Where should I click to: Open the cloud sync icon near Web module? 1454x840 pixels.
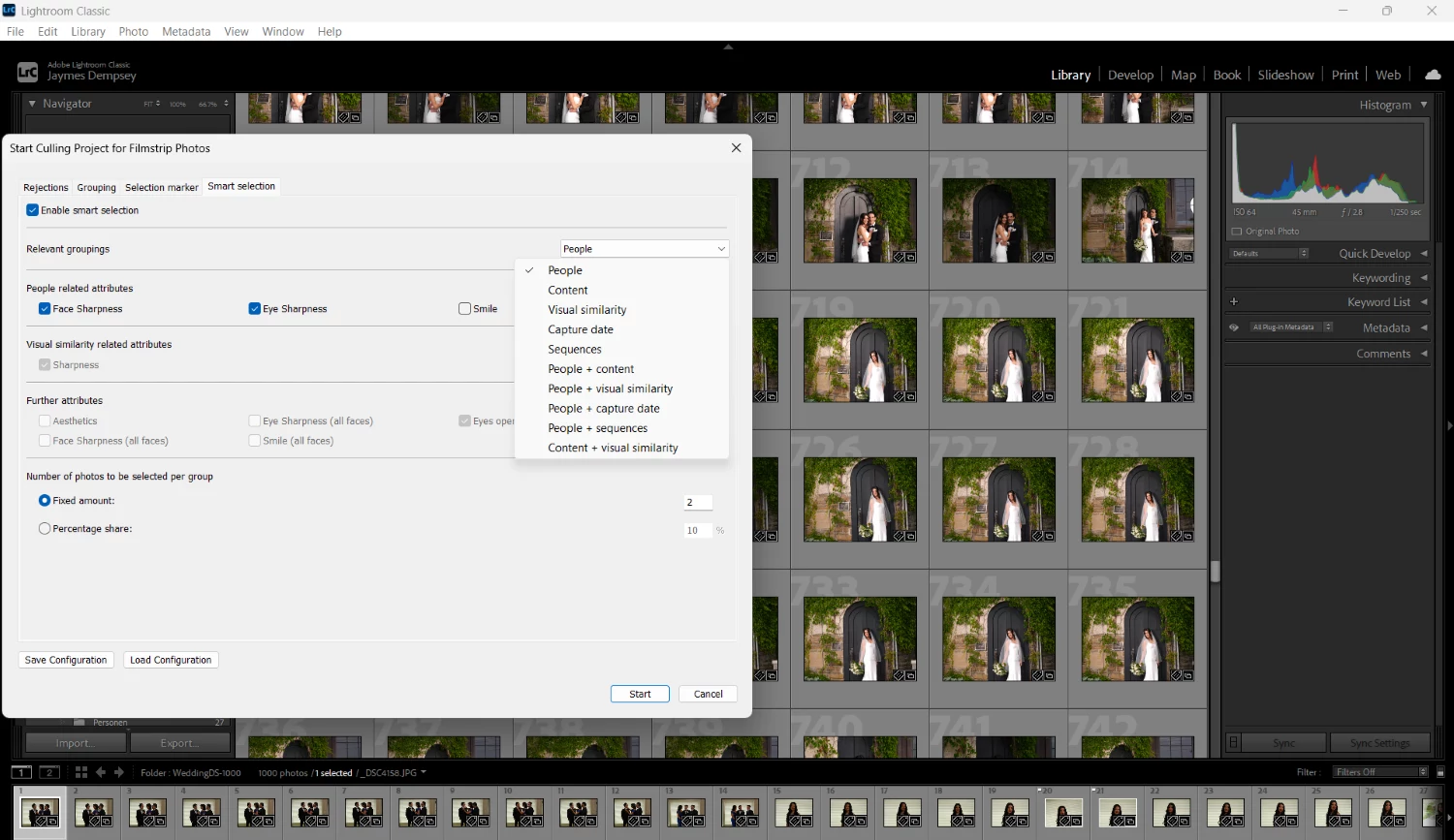coord(1433,74)
